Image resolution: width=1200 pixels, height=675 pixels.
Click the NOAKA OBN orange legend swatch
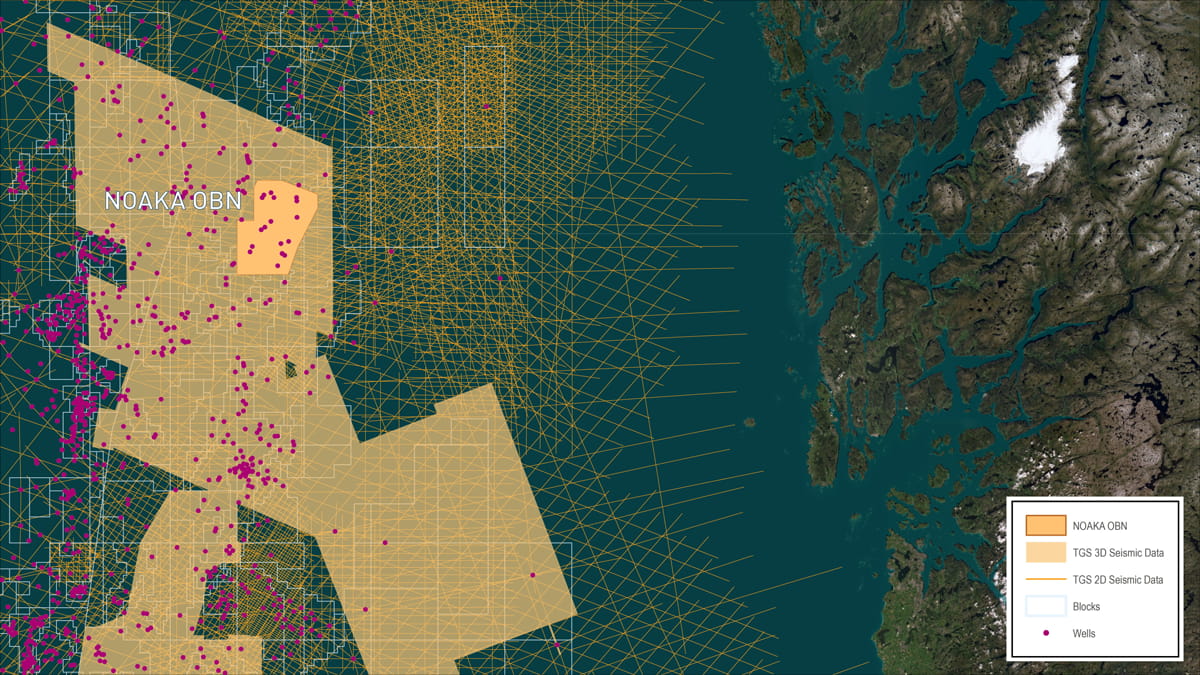pos(1045,524)
